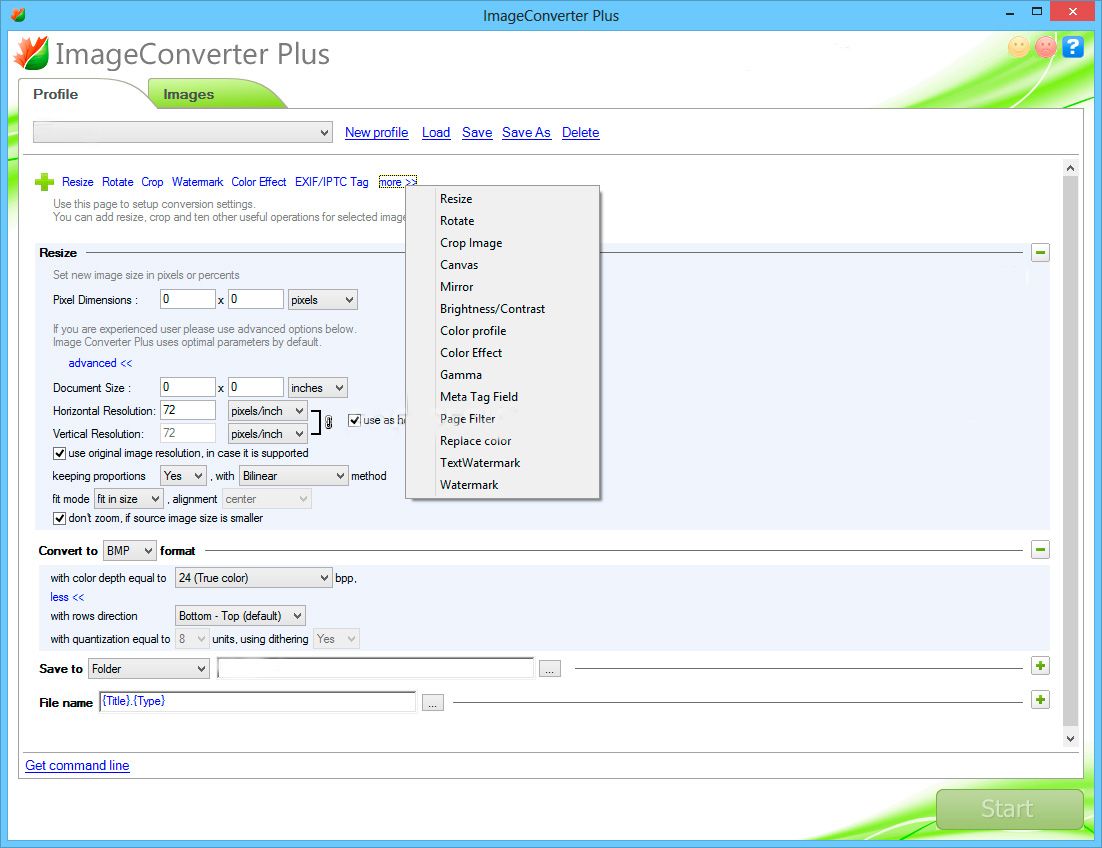The height and width of the screenshot is (848, 1102).
Task: Click the sad face feedback icon
Action: tap(1045, 46)
